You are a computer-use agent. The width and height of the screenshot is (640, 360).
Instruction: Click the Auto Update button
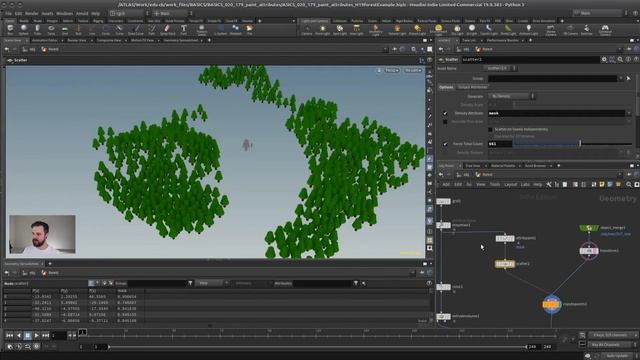coord(617,356)
